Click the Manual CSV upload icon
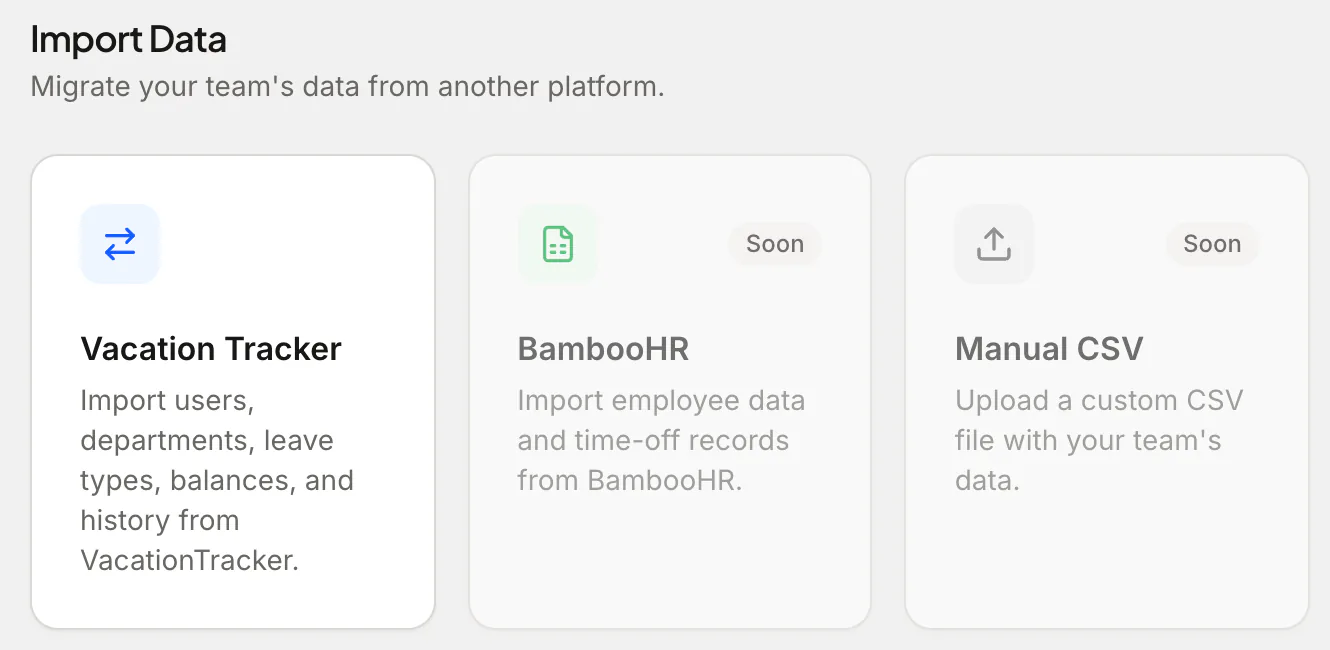 (x=994, y=244)
